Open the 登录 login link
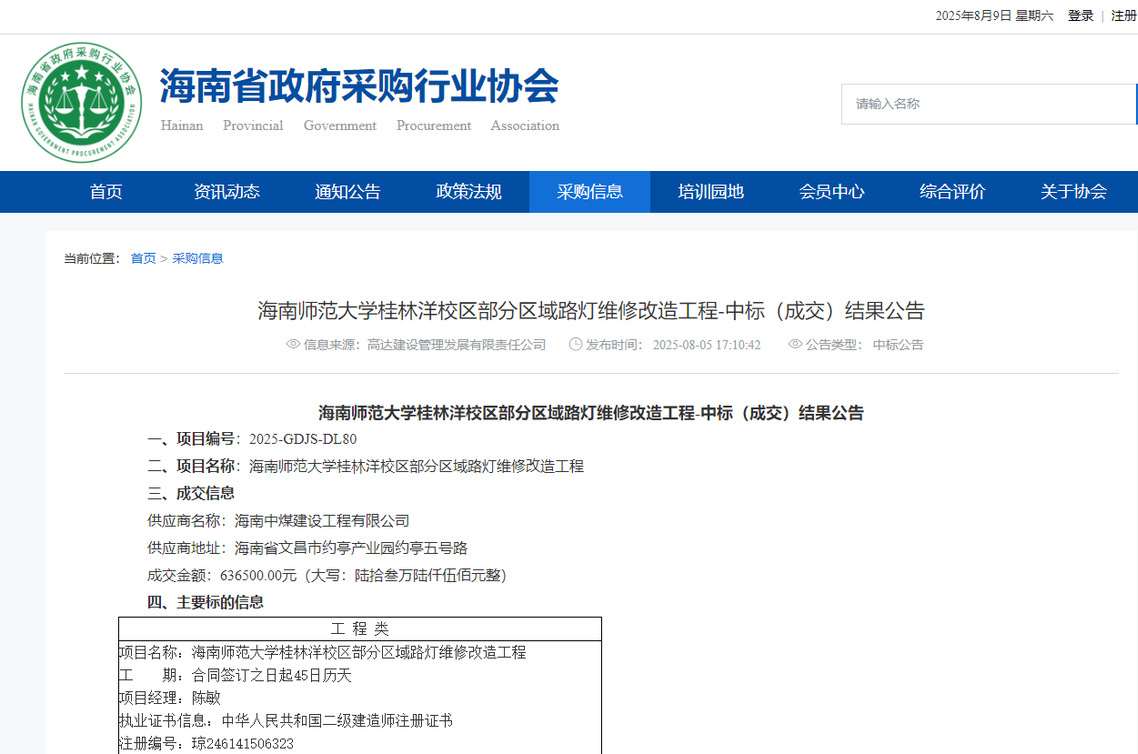The height and width of the screenshot is (754, 1138). (x=1080, y=16)
